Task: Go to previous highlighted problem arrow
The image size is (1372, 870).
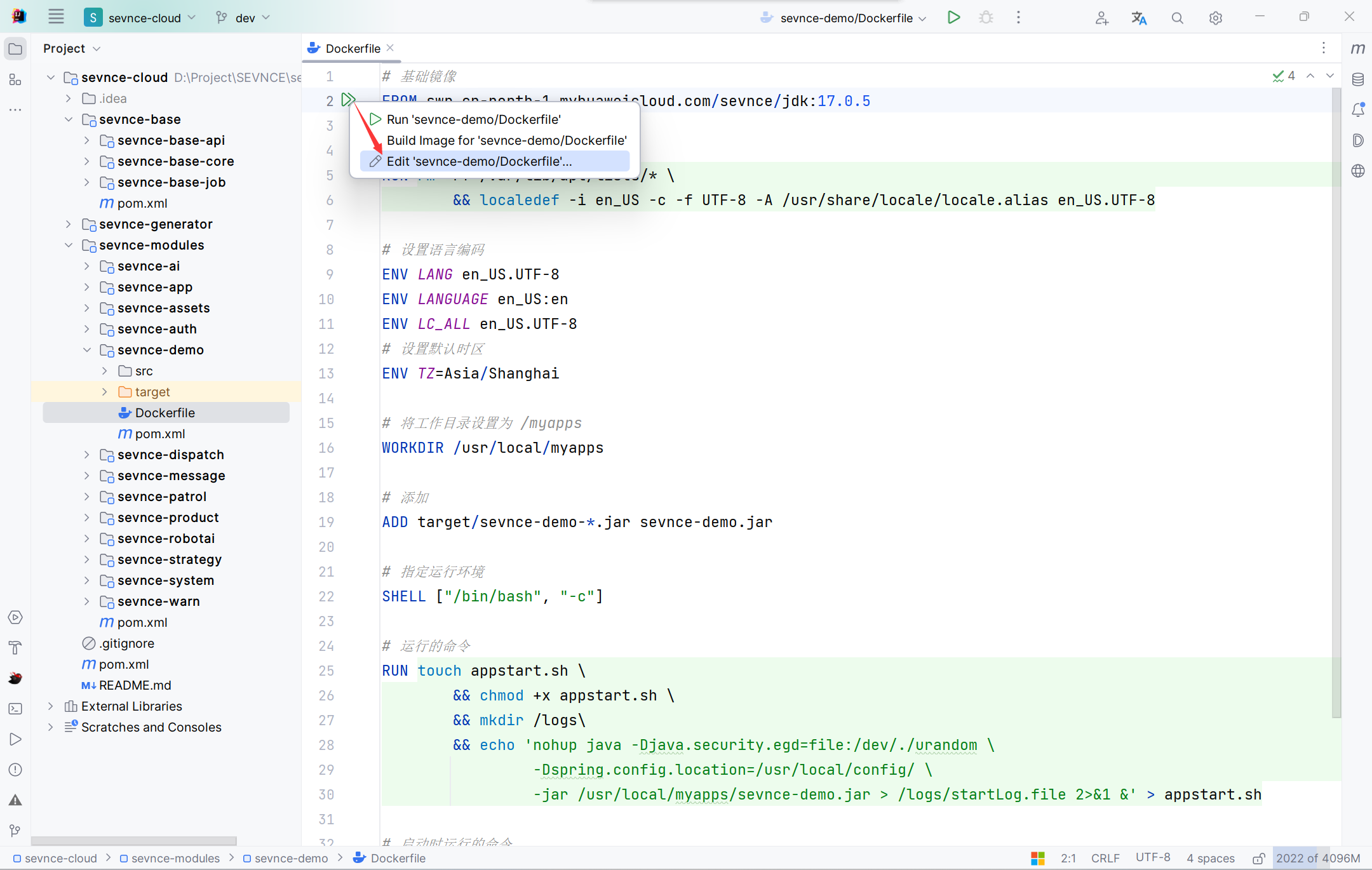Action: (1310, 76)
